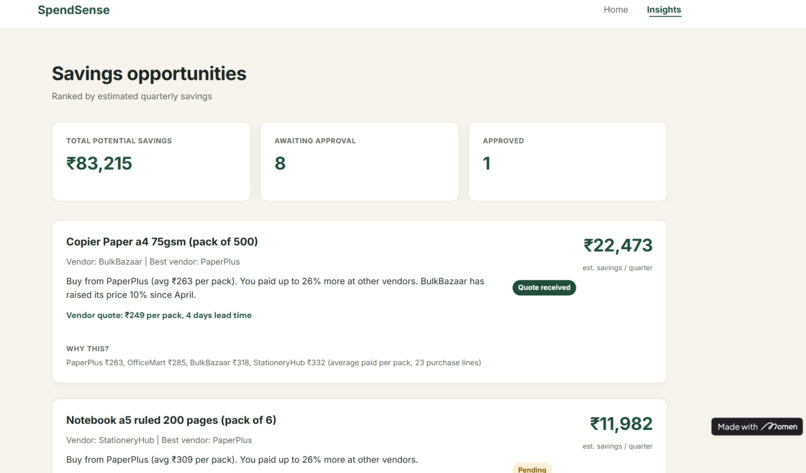
Task: Select the Insights nav tab
Action: [664, 10]
